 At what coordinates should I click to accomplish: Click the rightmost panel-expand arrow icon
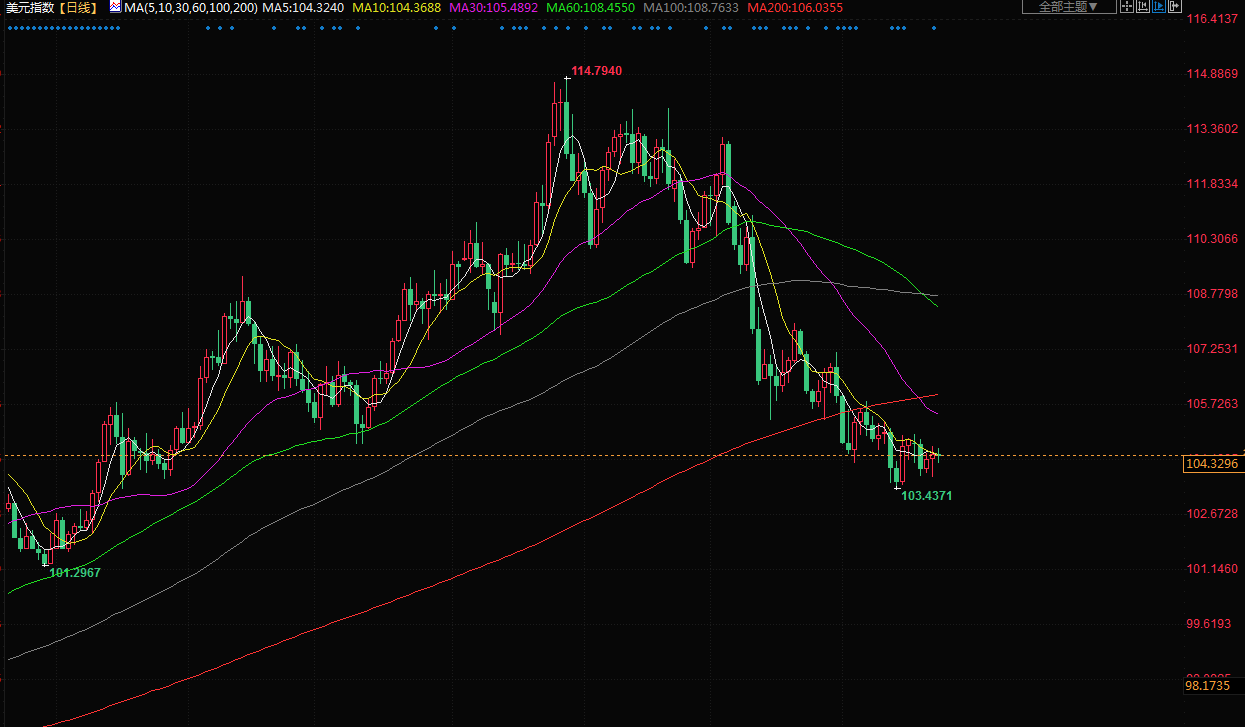pyautogui.click(x=1175, y=6)
